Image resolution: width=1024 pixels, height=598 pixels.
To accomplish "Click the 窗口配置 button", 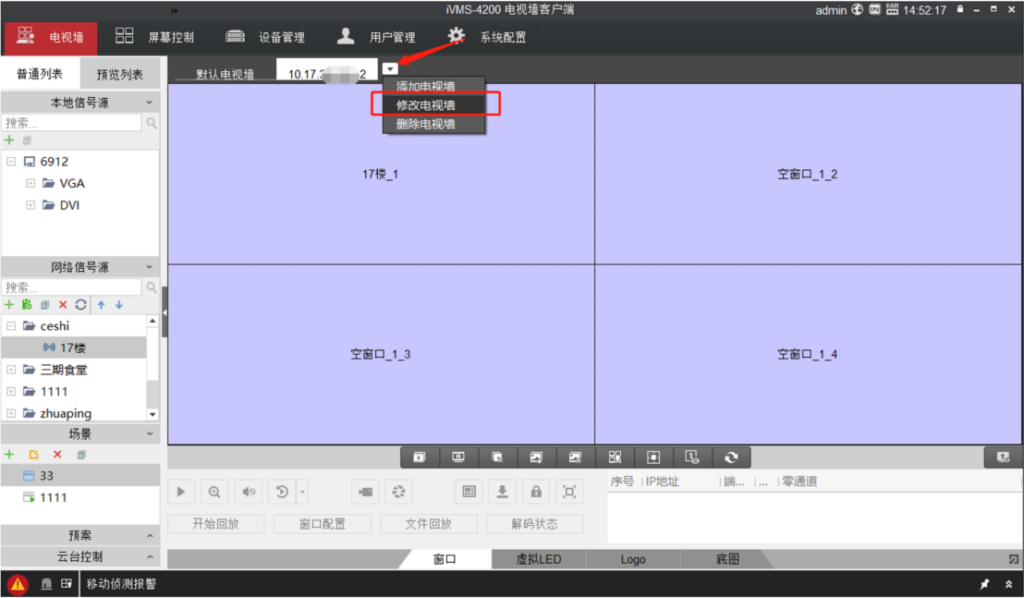I will coord(321,524).
